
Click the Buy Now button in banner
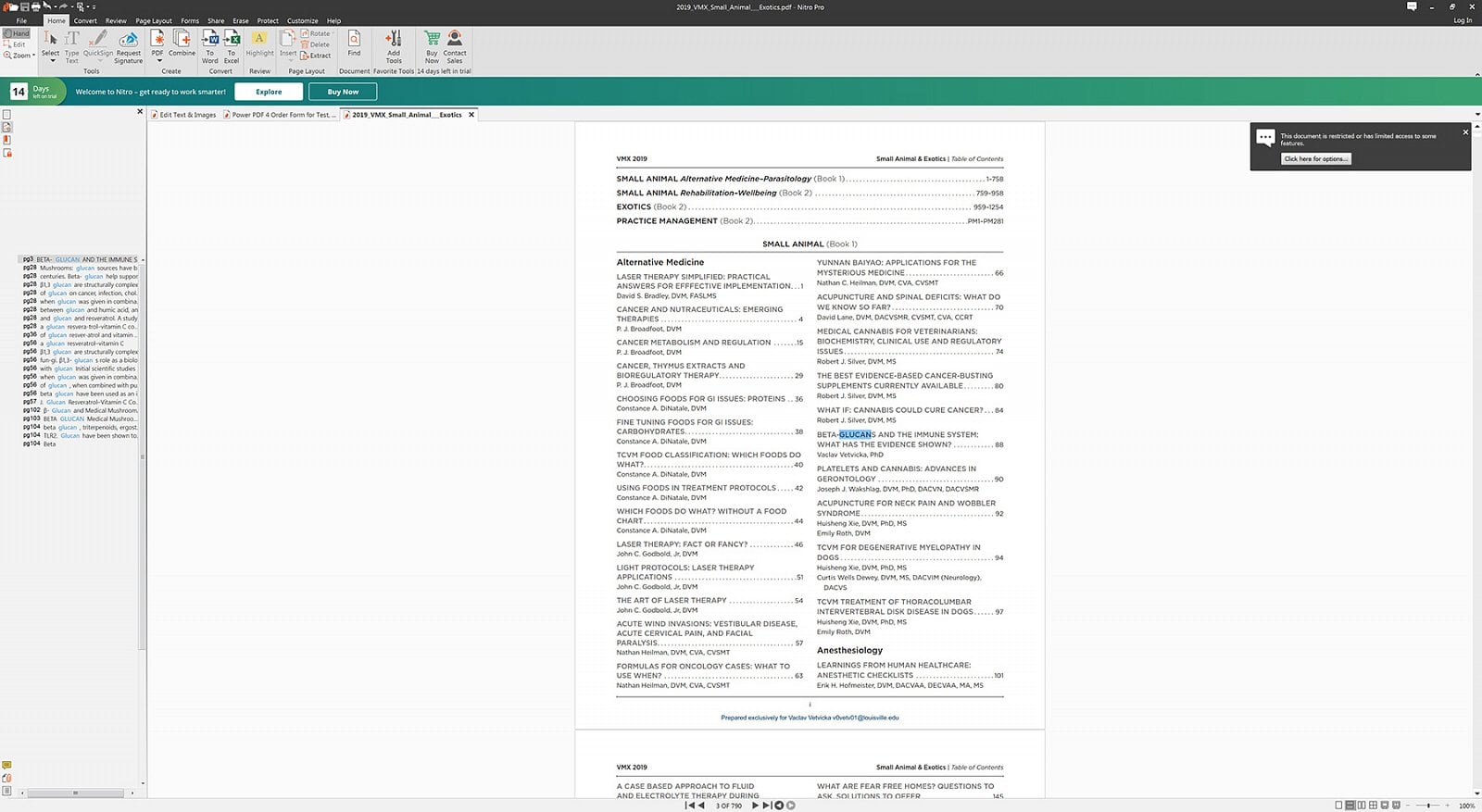click(x=343, y=92)
